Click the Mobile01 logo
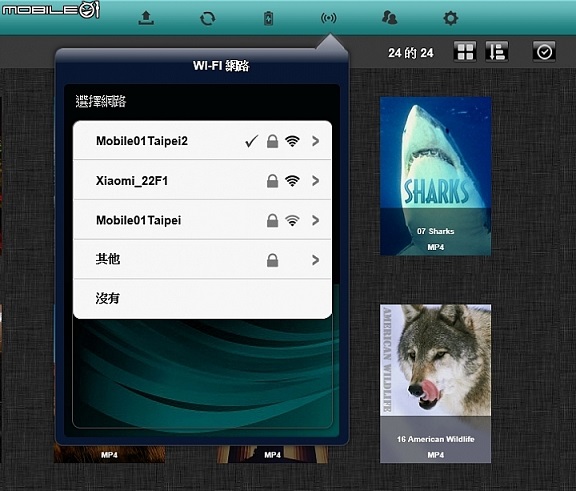This screenshot has height=491, width=576. (x=51, y=10)
